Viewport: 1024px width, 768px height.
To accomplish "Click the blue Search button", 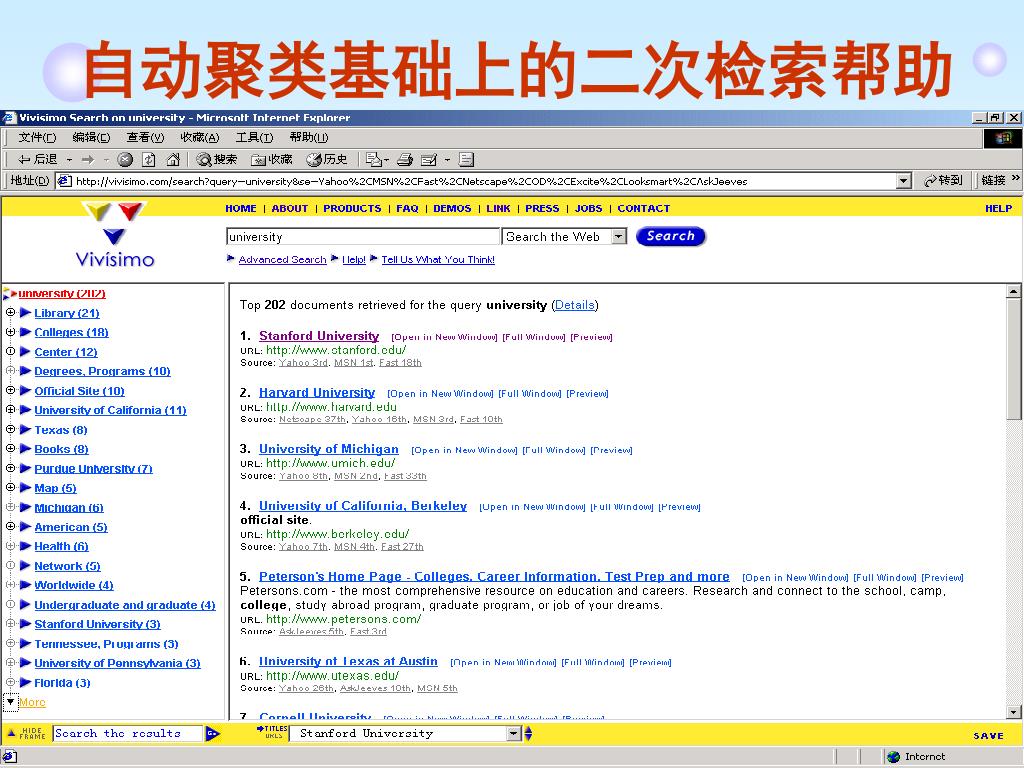I will coord(671,236).
